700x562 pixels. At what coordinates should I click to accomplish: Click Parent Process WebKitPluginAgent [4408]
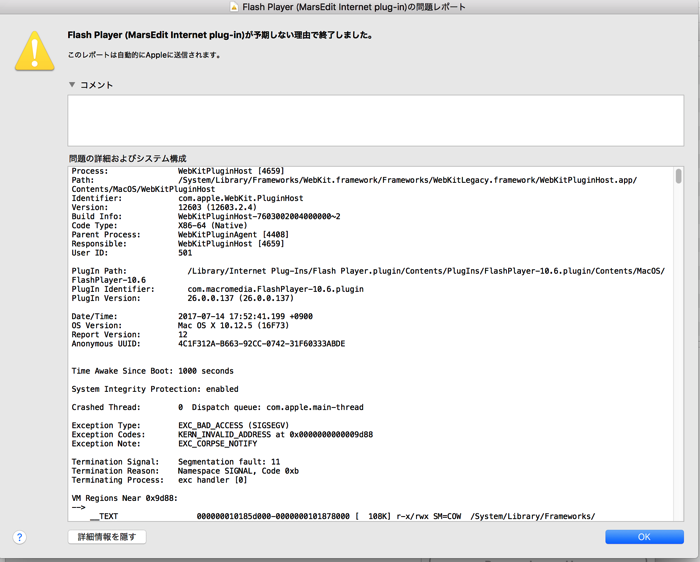point(180,234)
